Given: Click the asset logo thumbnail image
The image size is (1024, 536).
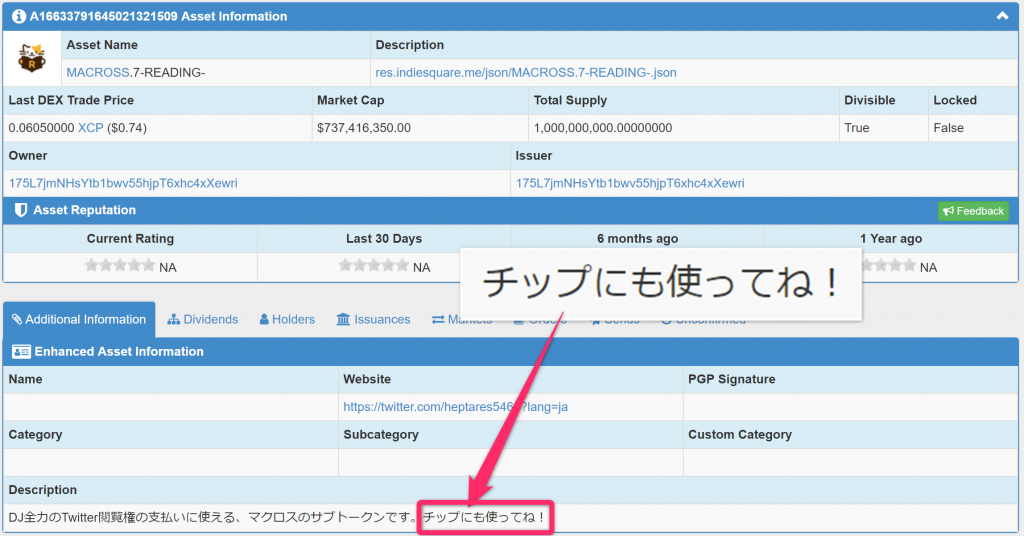Looking at the screenshot, I should point(32,59).
